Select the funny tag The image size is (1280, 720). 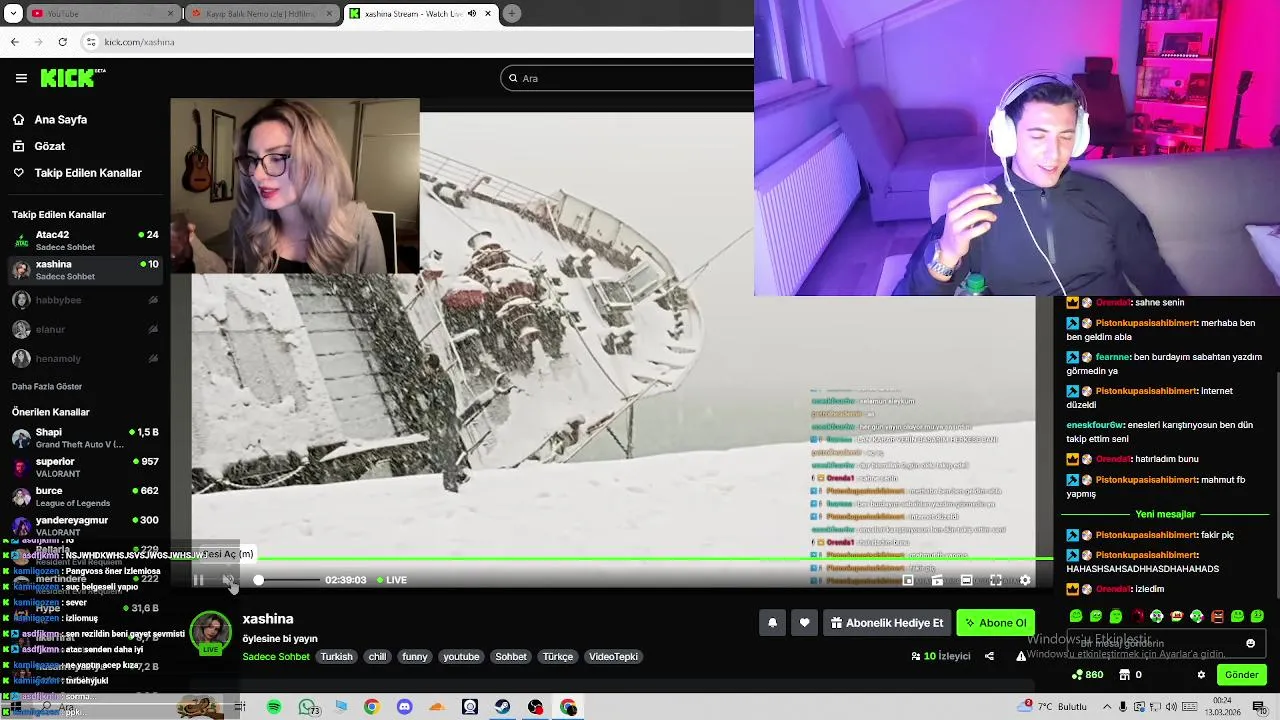pyautogui.click(x=415, y=657)
